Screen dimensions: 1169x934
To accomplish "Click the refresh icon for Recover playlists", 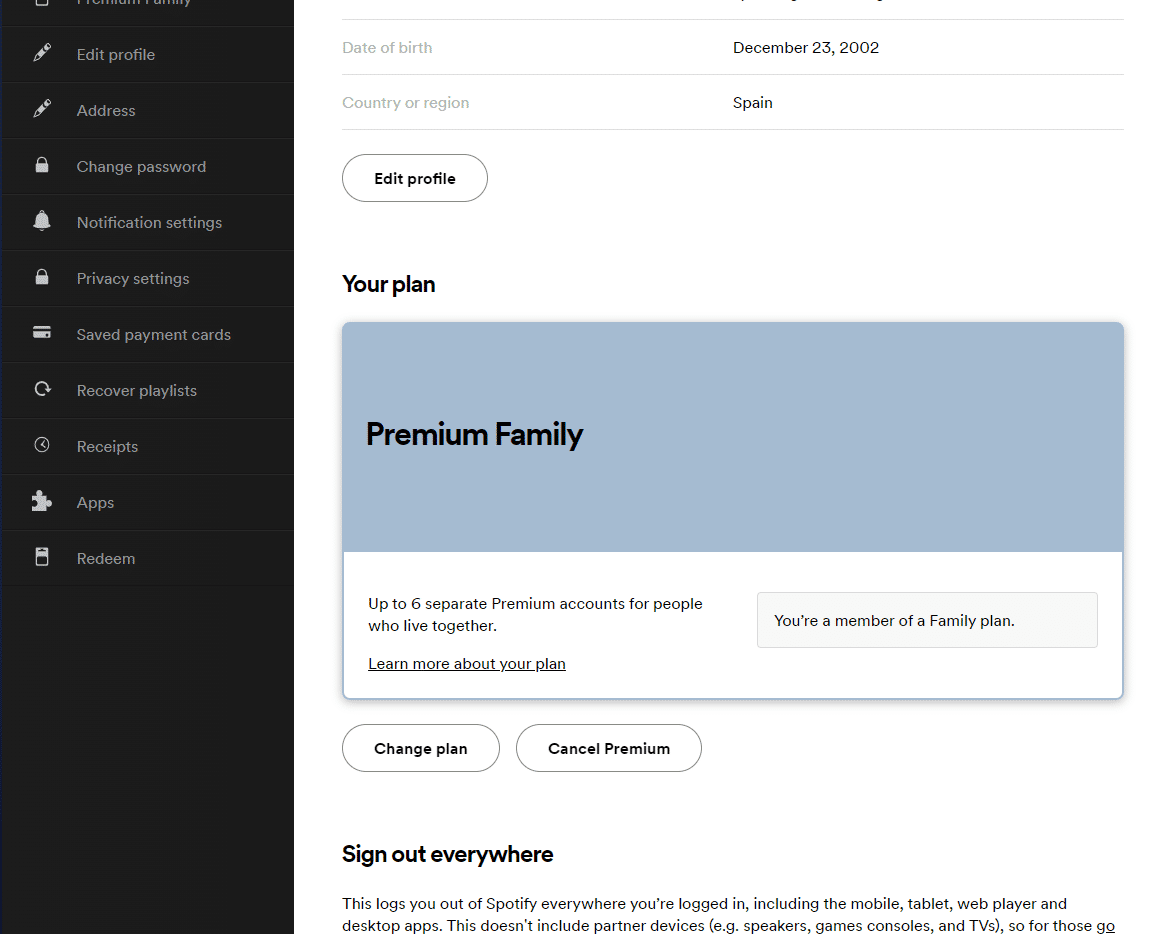I will tap(42, 390).
